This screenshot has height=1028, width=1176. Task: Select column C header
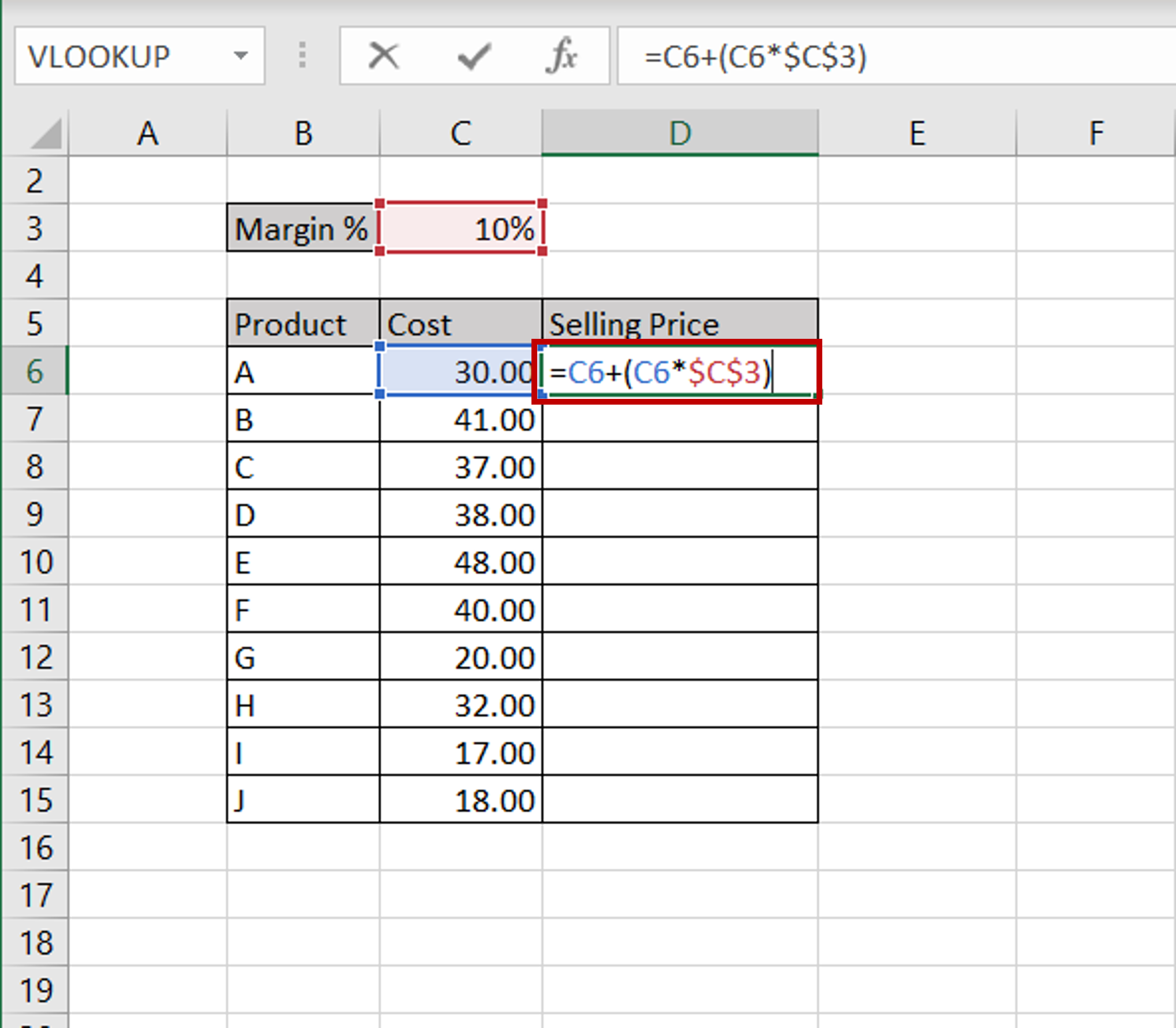pyautogui.click(x=461, y=133)
